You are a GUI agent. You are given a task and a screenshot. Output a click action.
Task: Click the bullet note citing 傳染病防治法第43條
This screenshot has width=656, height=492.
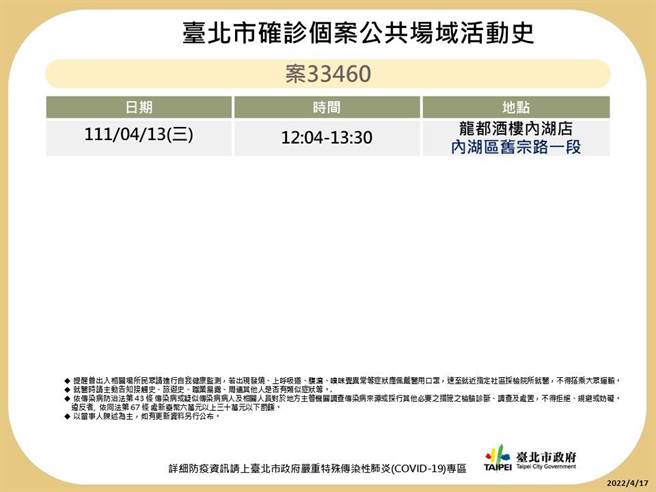coord(342,402)
